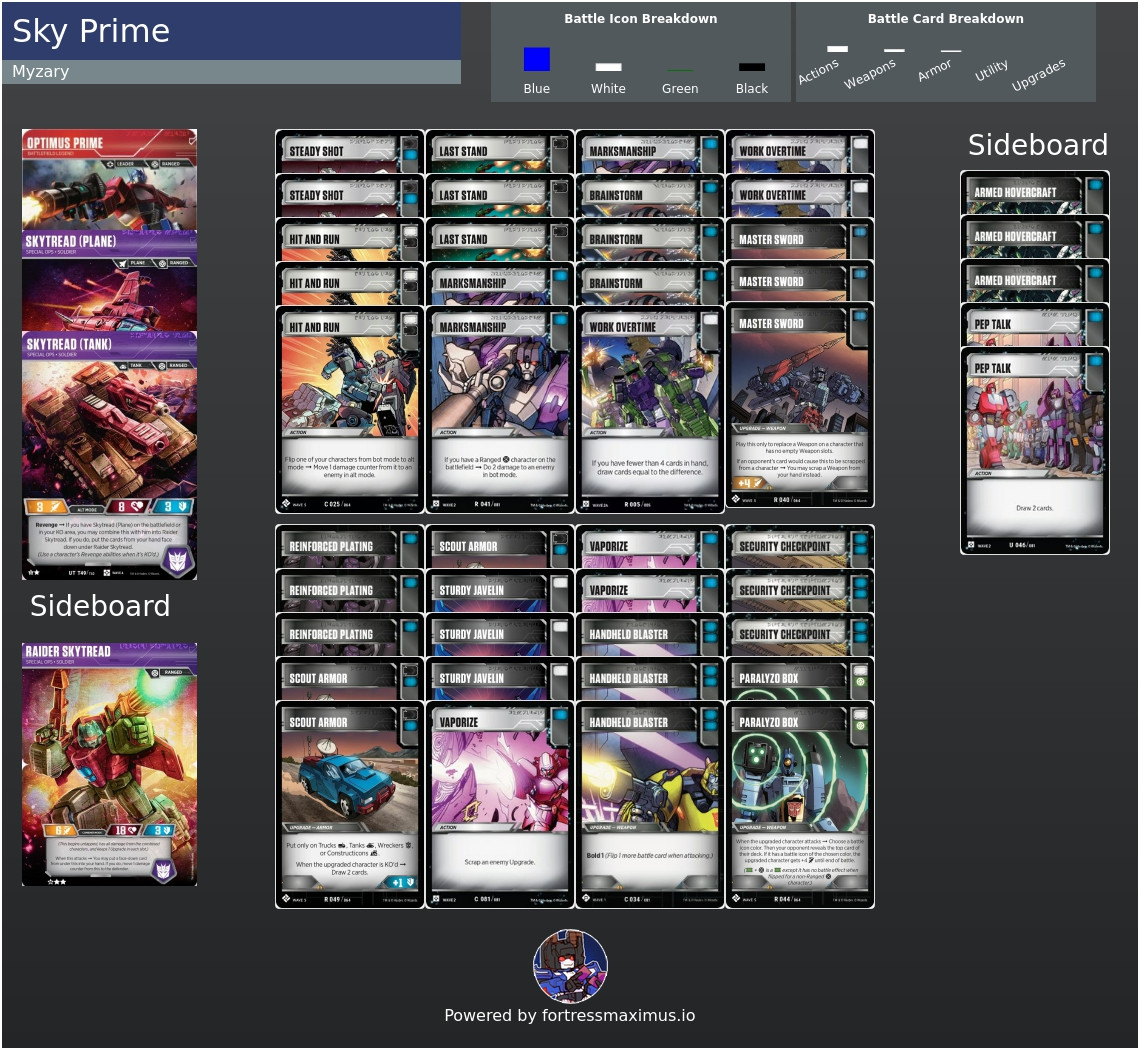Click the +1 defense bonus on full Scout Armor card
This screenshot has height=1050, width=1140.
click(403, 882)
